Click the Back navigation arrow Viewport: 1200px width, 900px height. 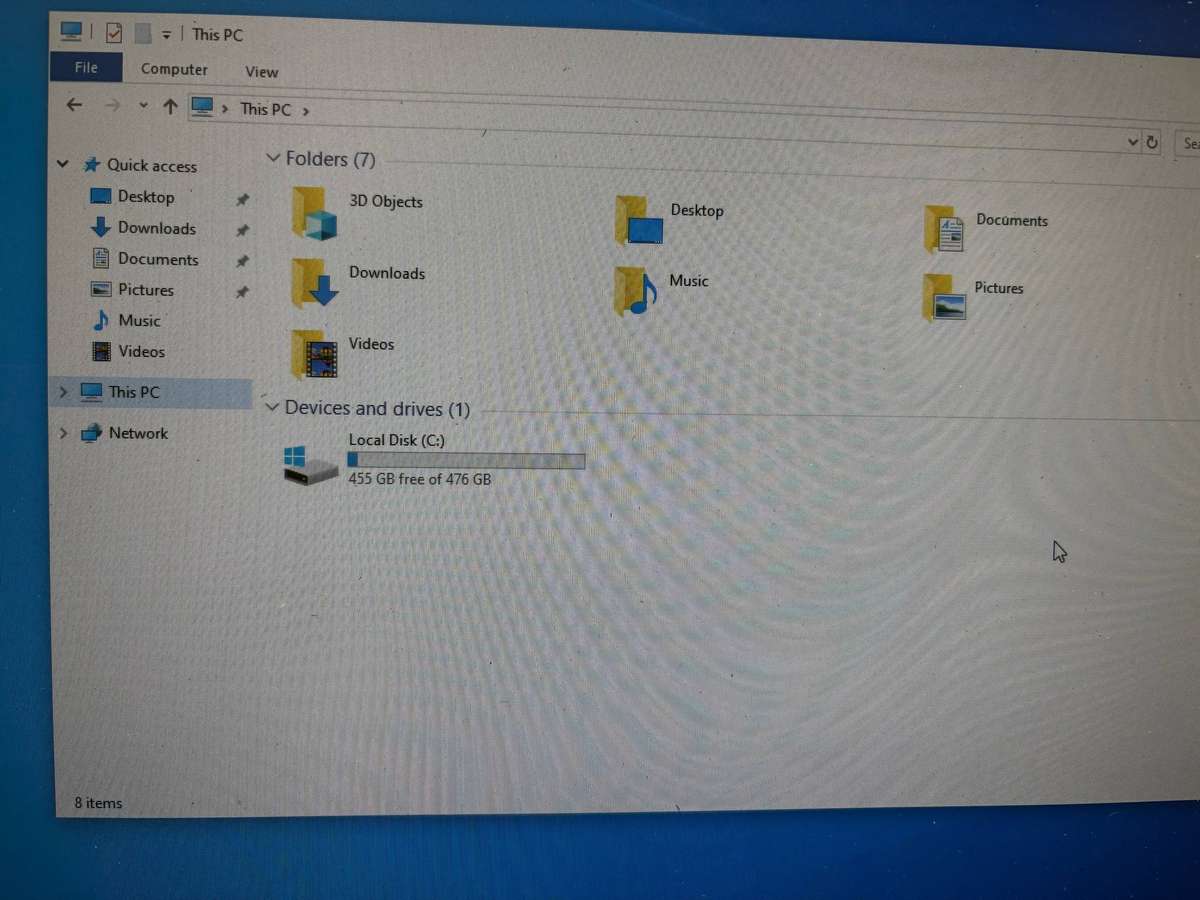(74, 104)
